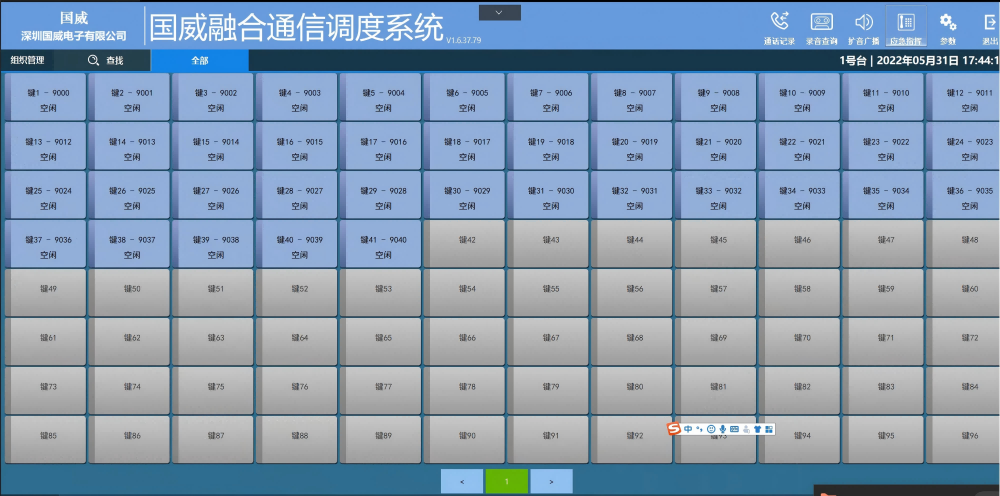Select key 键37 - 9036
Image resolution: width=1000 pixels, height=496 pixels.
[x=45, y=244]
